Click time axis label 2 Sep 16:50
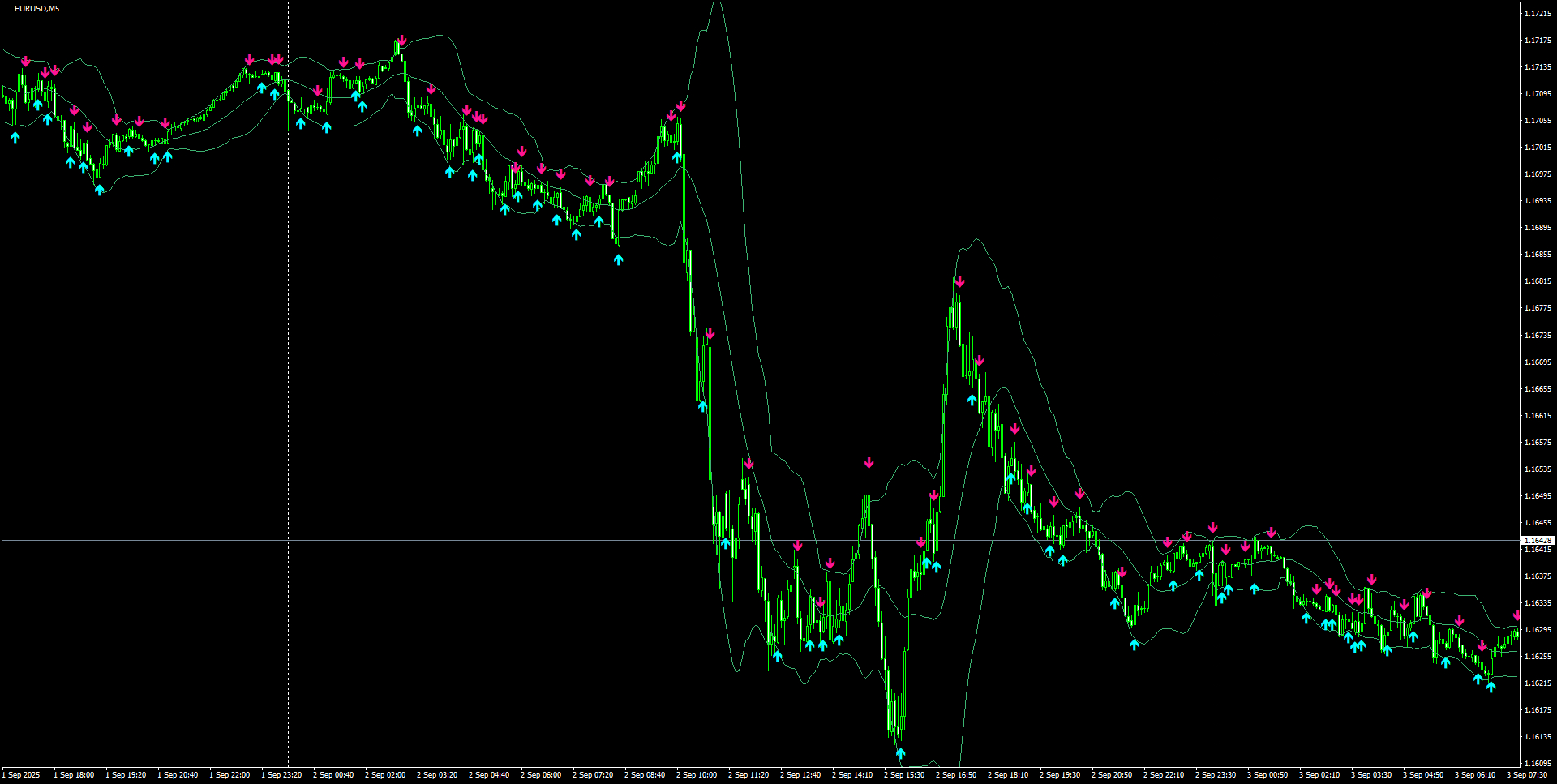 956,775
